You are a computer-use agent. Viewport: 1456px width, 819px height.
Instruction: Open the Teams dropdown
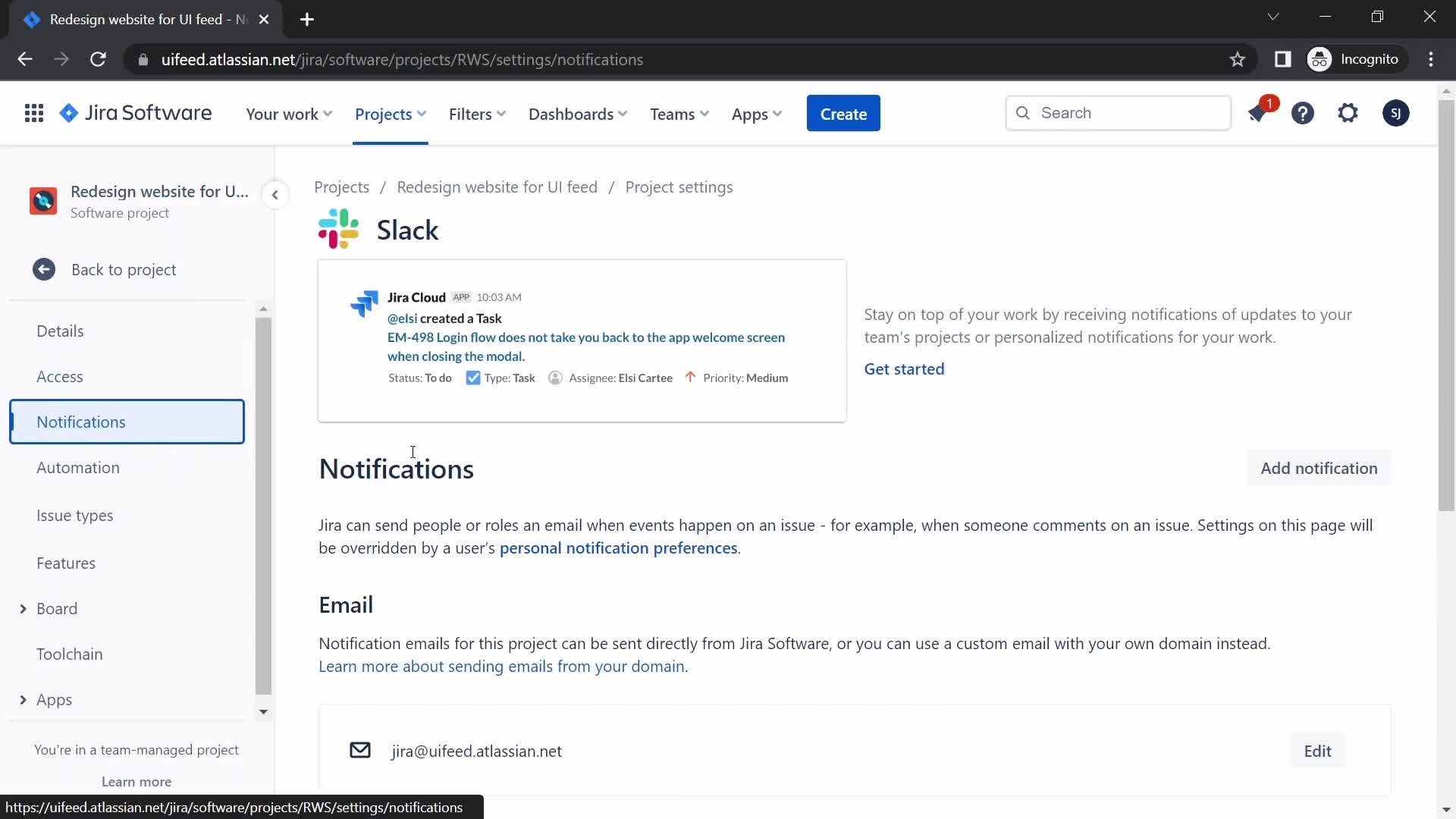[x=679, y=114]
